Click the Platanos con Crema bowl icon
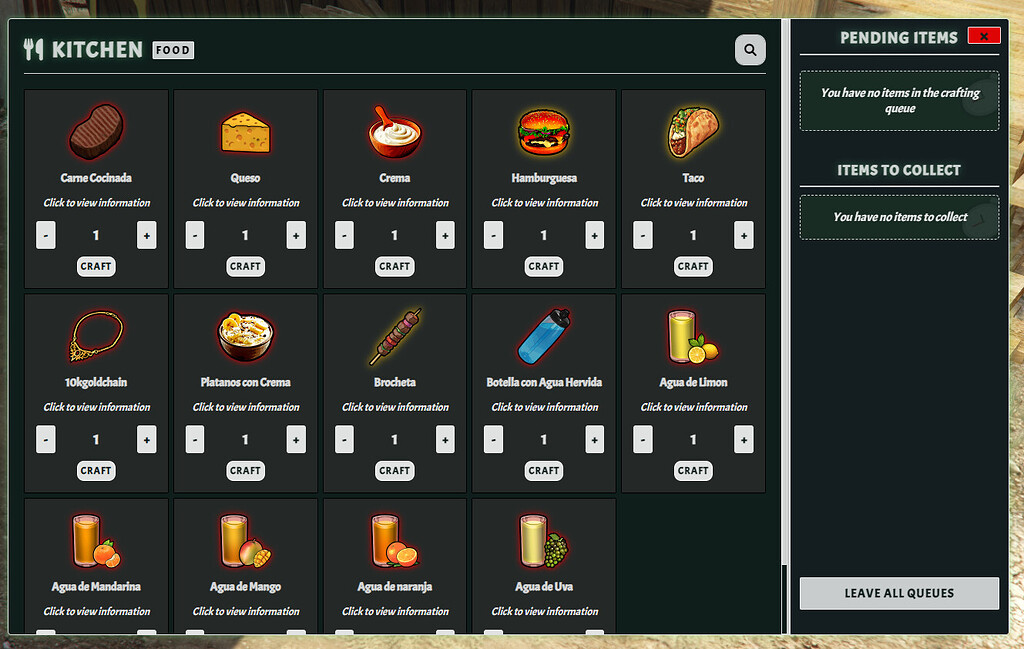This screenshot has height=649, width=1024. pos(245,336)
